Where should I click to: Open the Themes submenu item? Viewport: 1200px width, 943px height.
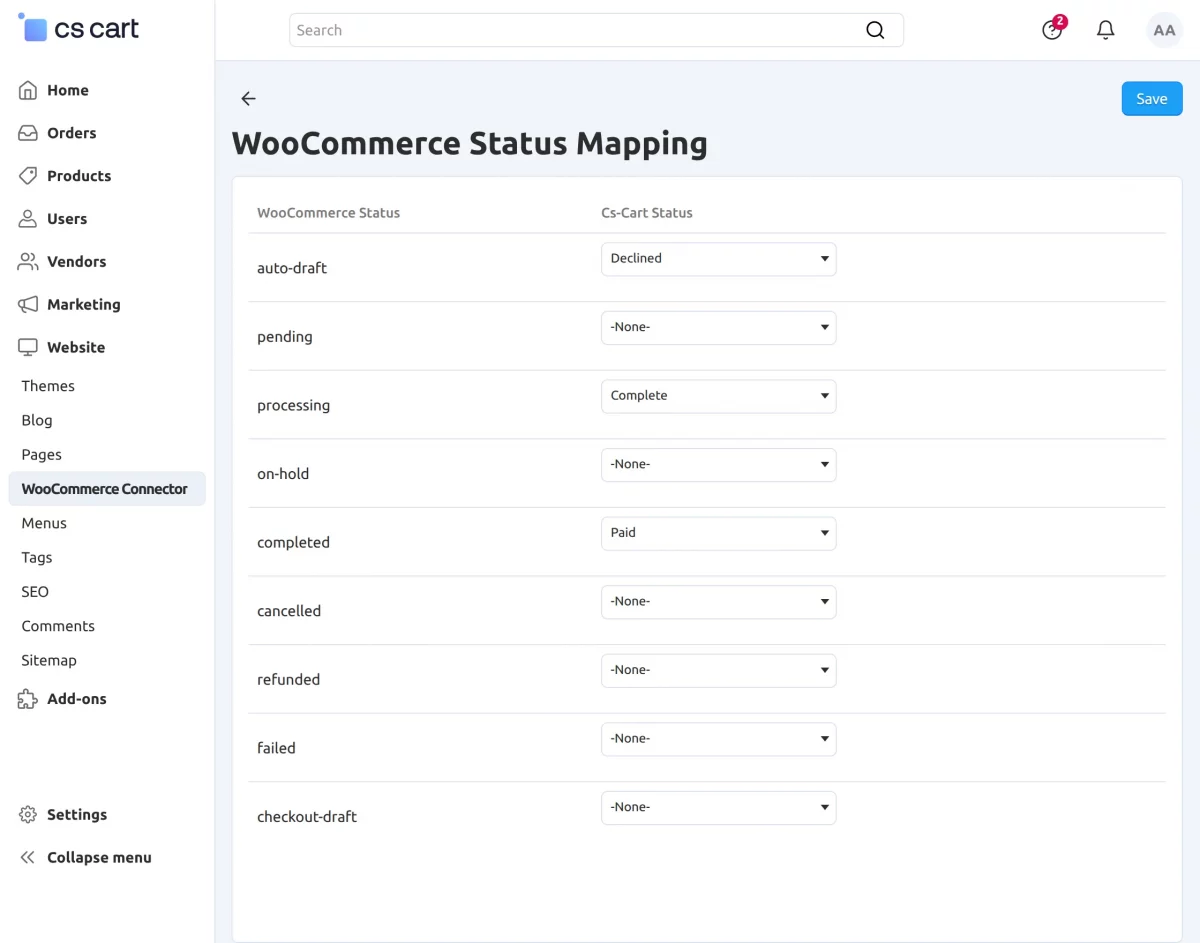[48, 386]
